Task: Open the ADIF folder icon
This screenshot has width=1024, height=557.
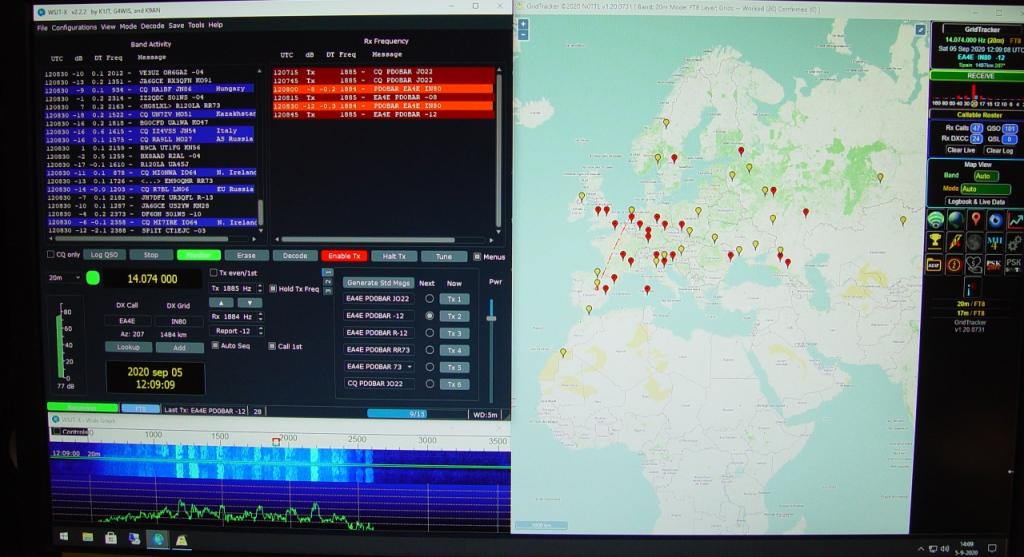Action: 935,264
